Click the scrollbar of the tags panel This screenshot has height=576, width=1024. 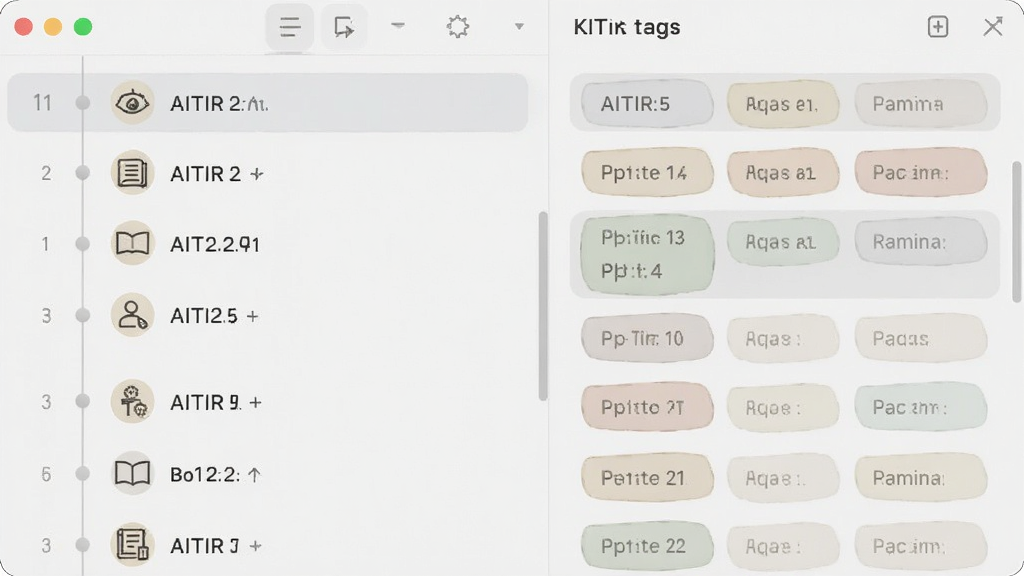(x=1016, y=231)
